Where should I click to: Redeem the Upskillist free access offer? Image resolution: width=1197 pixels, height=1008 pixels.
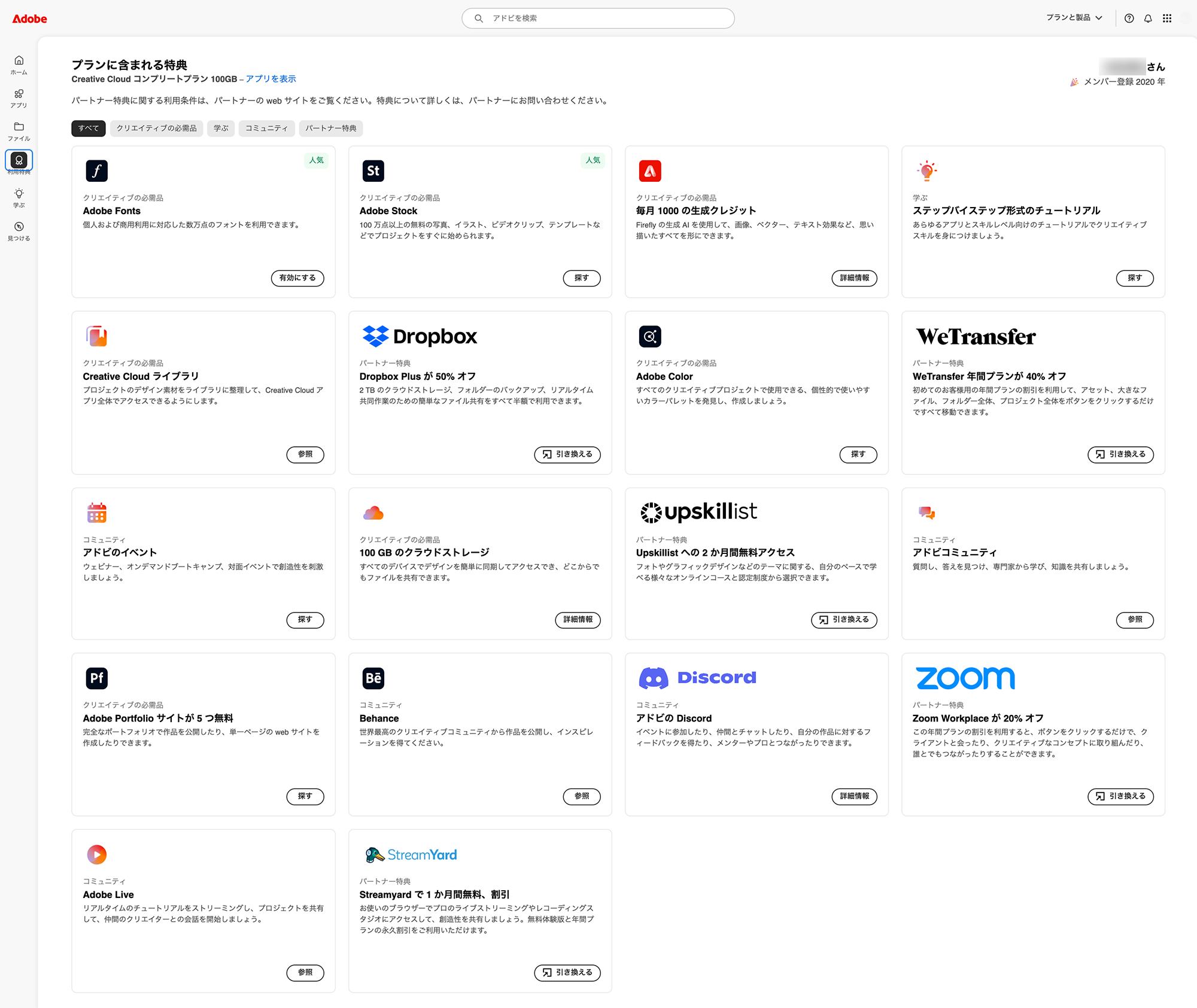844,620
